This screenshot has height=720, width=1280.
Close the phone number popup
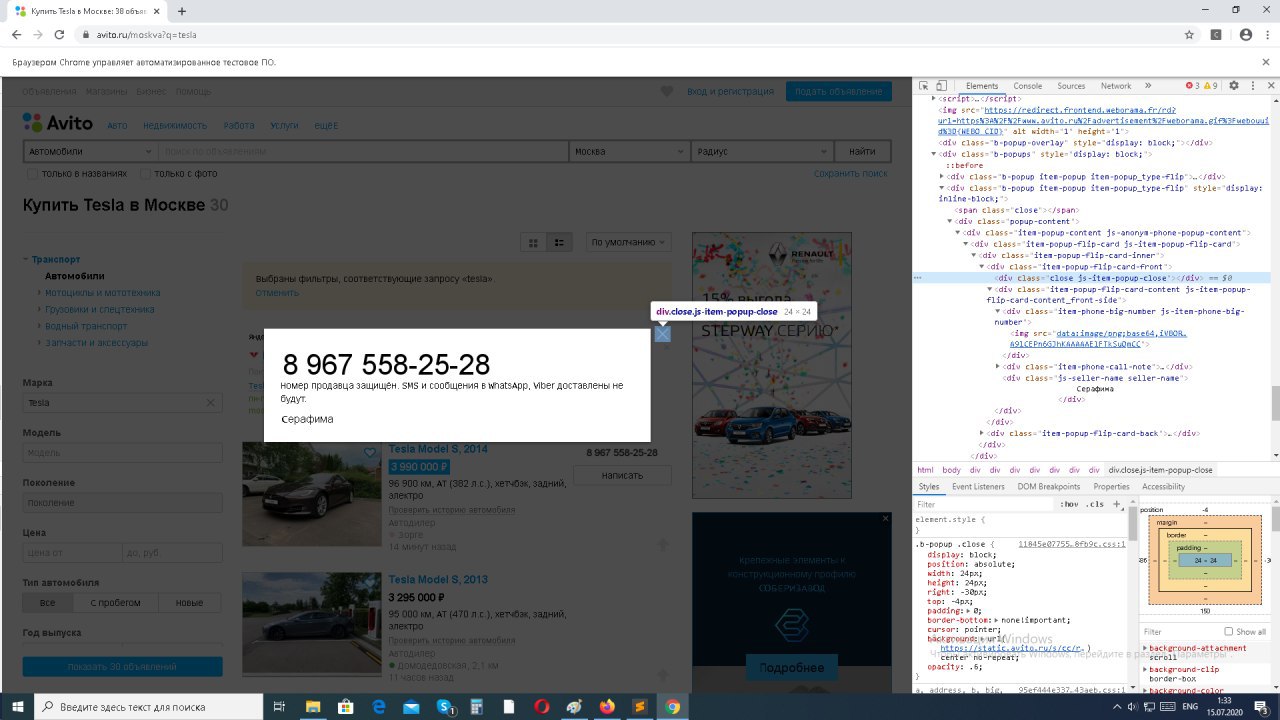click(x=662, y=334)
